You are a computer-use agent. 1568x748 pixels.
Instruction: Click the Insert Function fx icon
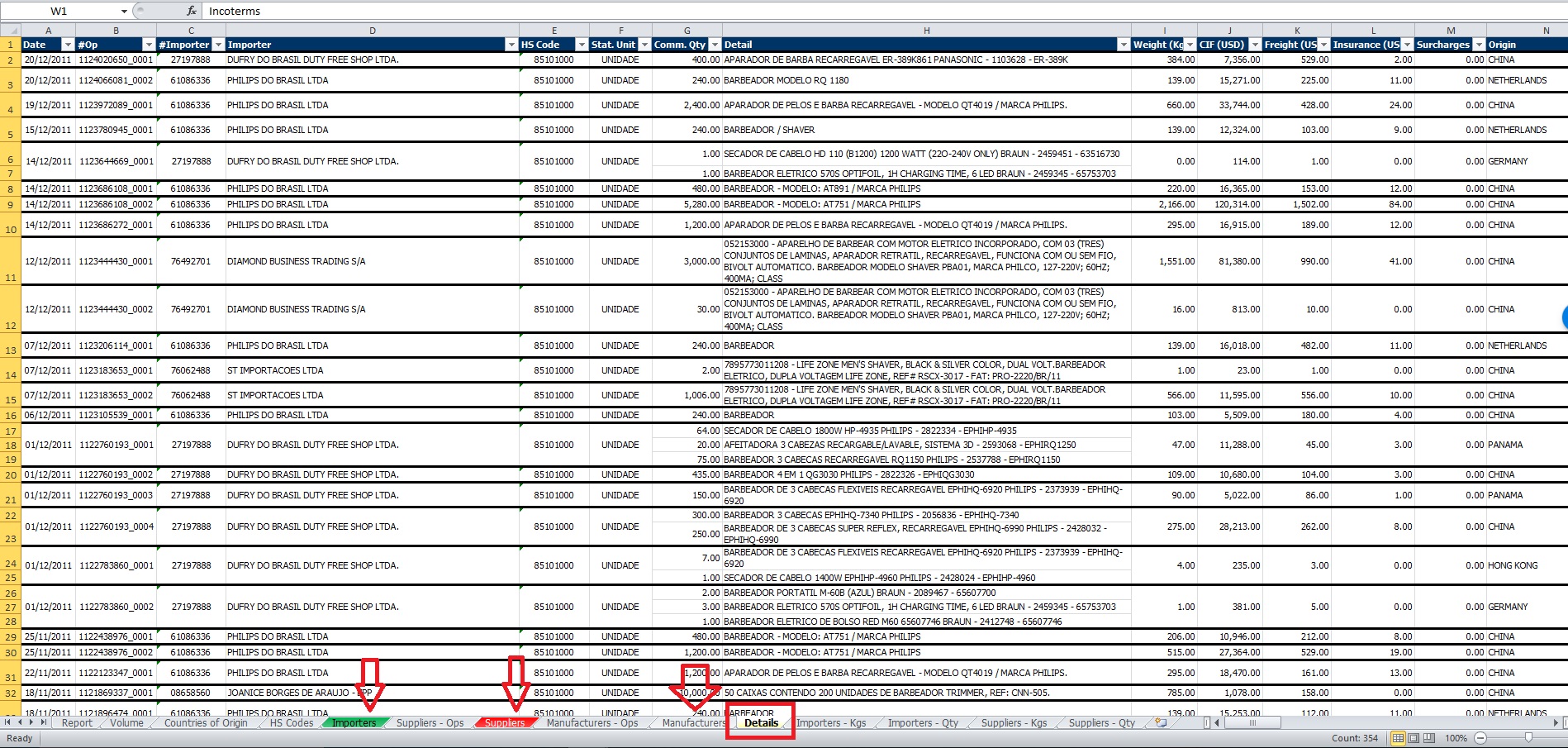pyautogui.click(x=192, y=11)
